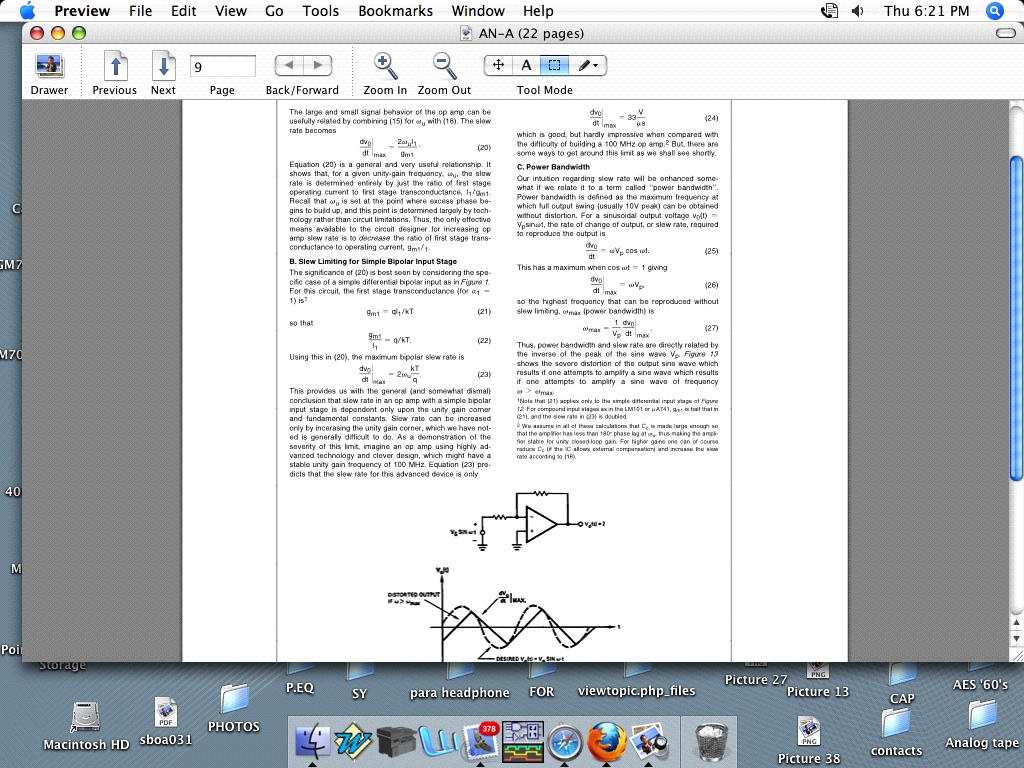Open the Edit menu
This screenshot has height=768, width=1024.
pyautogui.click(x=184, y=10)
